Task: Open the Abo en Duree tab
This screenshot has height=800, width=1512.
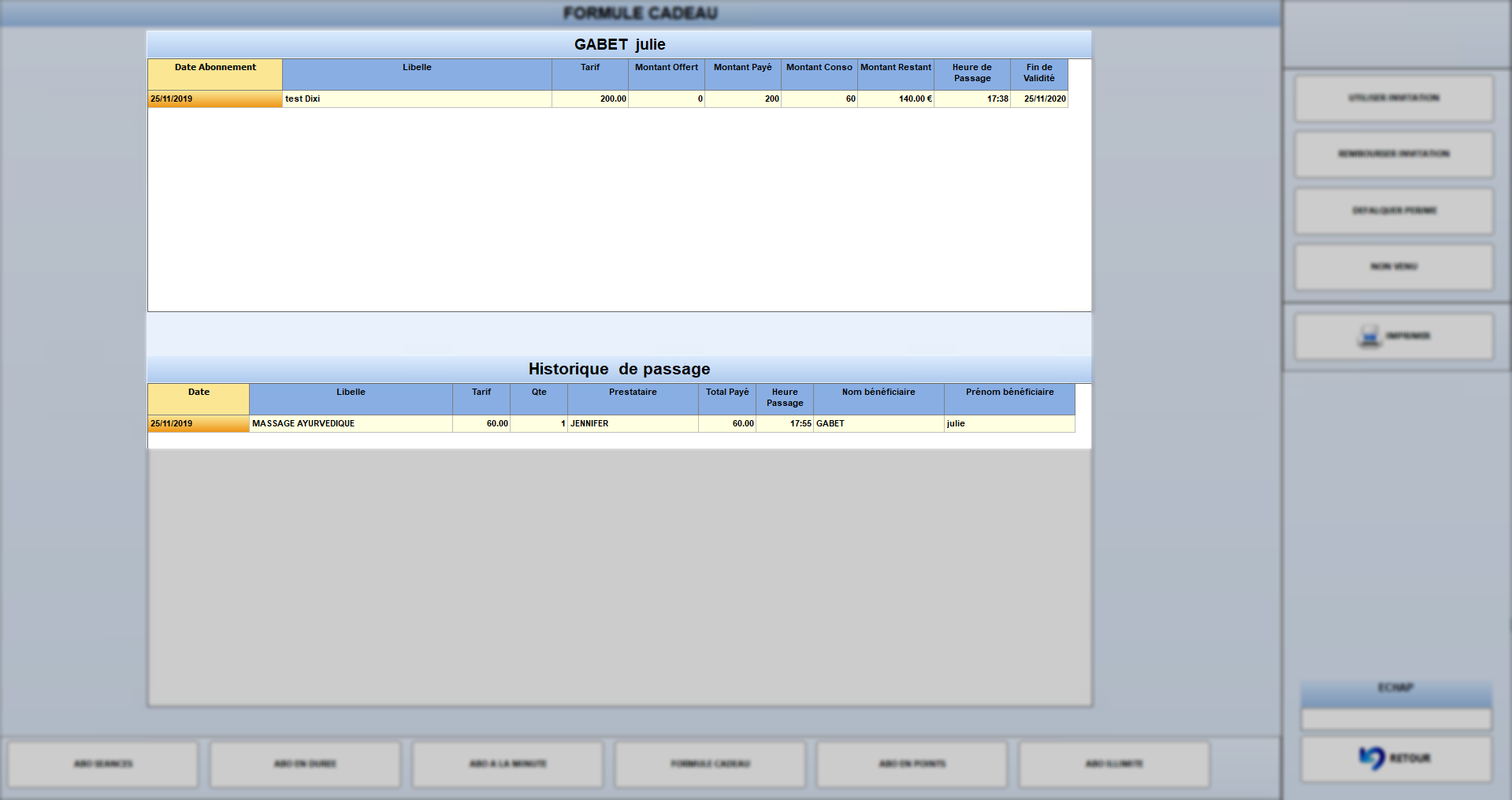Action: (305, 764)
